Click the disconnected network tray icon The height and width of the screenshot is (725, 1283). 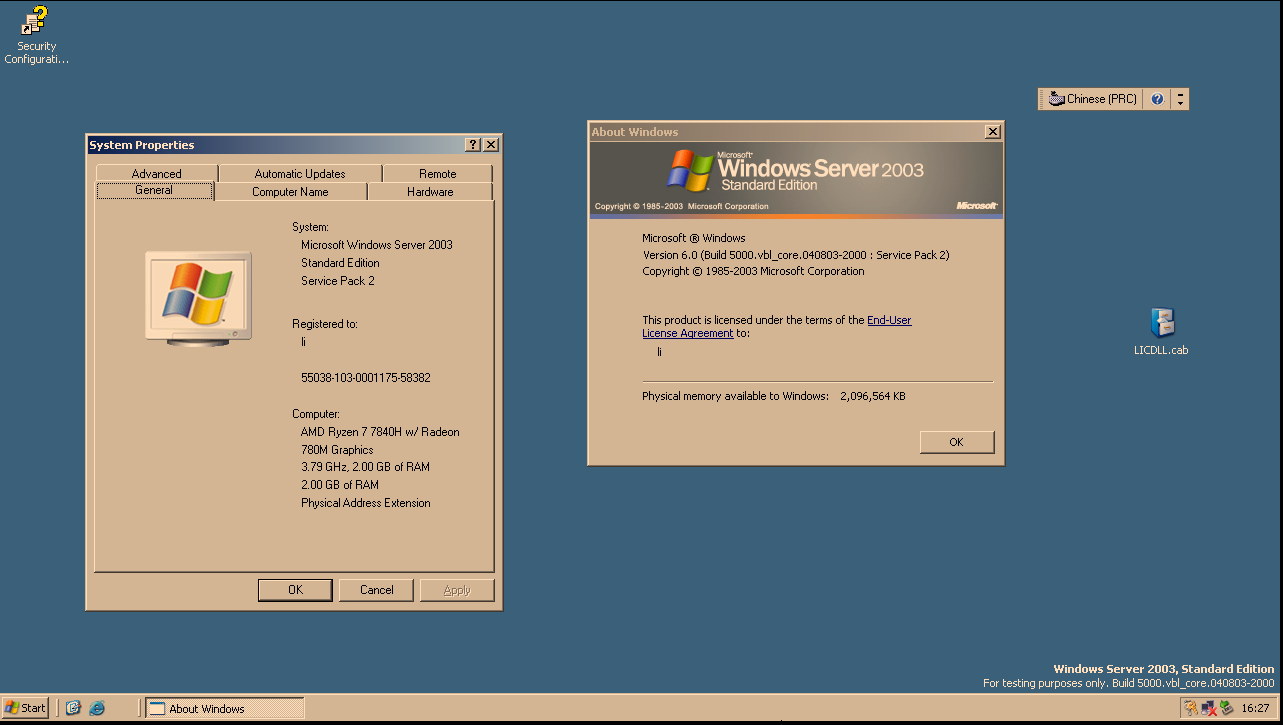click(1208, 708)
